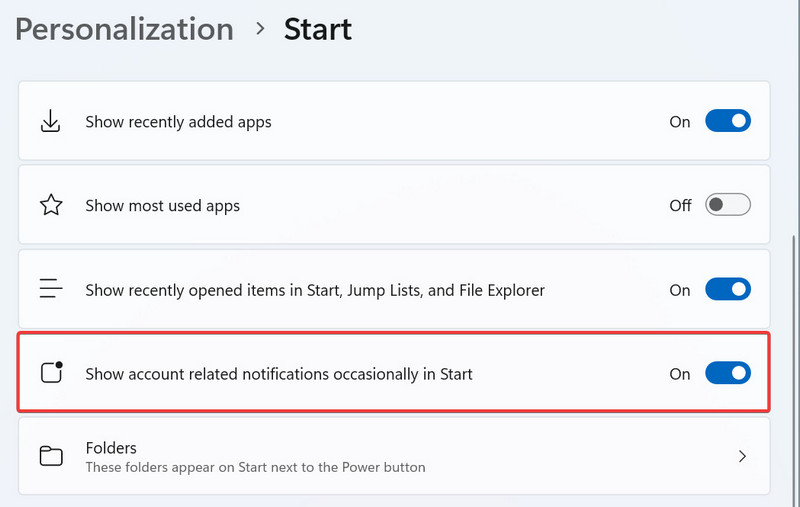Image resolution: width=800 pixels, height=507 pixels.
Task: Disable recently opened items toggle
Action: 727,290
